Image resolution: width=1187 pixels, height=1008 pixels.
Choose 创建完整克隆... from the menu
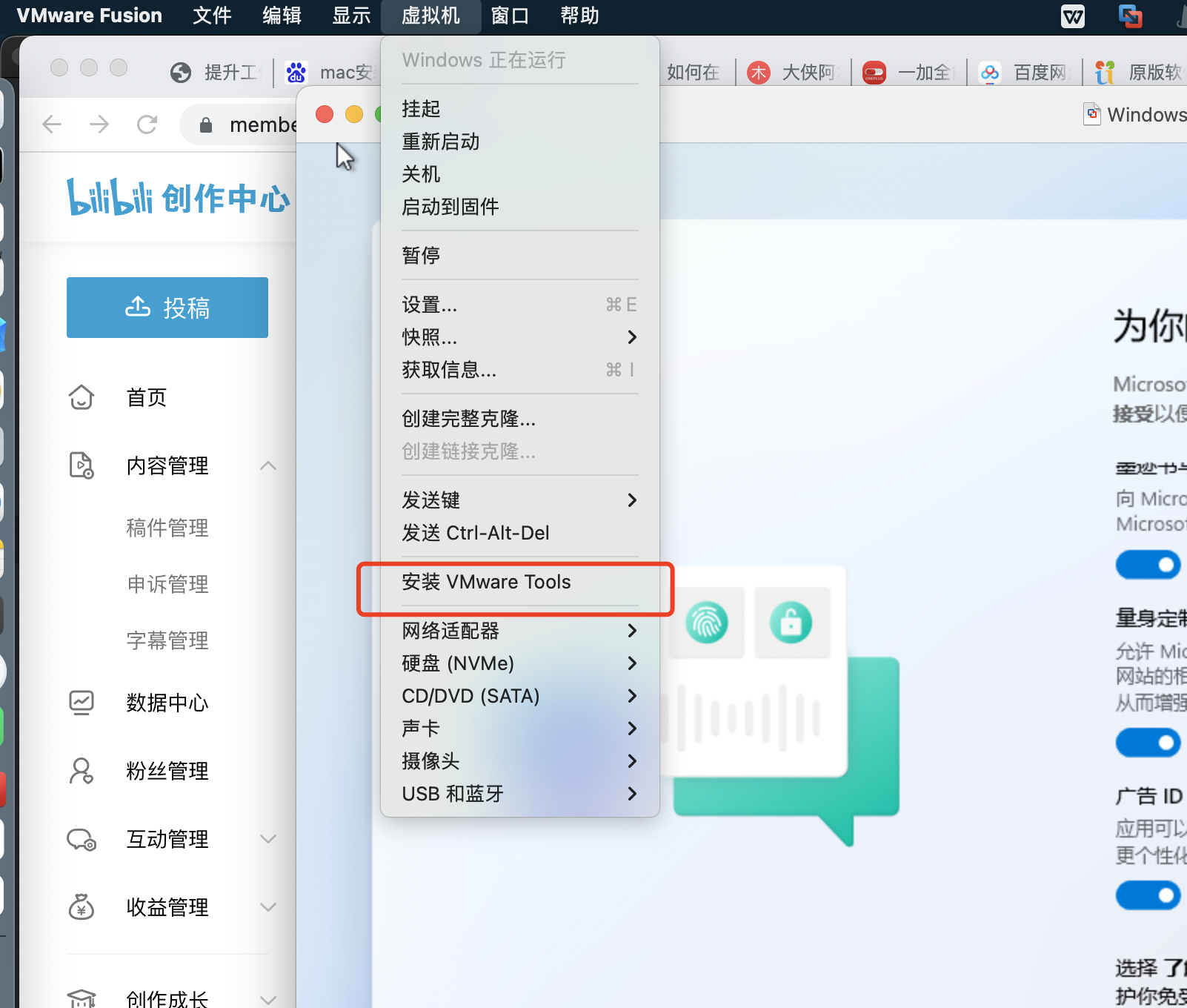pyautogui.click(x=520, y=419)
